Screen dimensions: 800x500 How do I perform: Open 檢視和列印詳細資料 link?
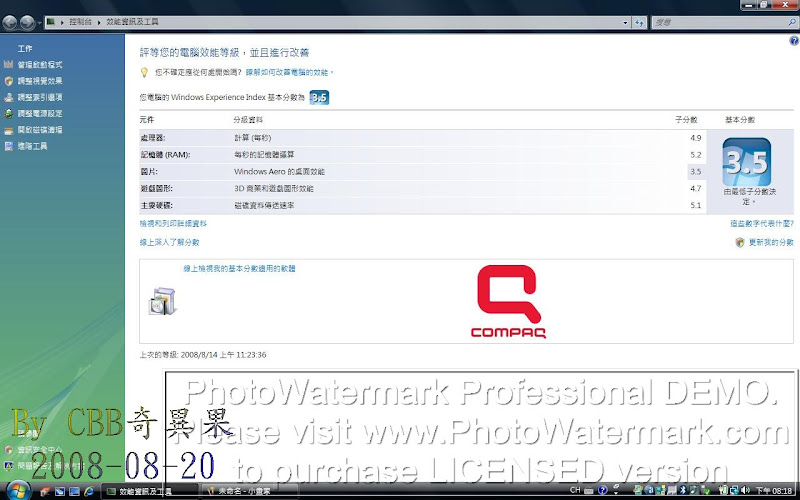173,223
